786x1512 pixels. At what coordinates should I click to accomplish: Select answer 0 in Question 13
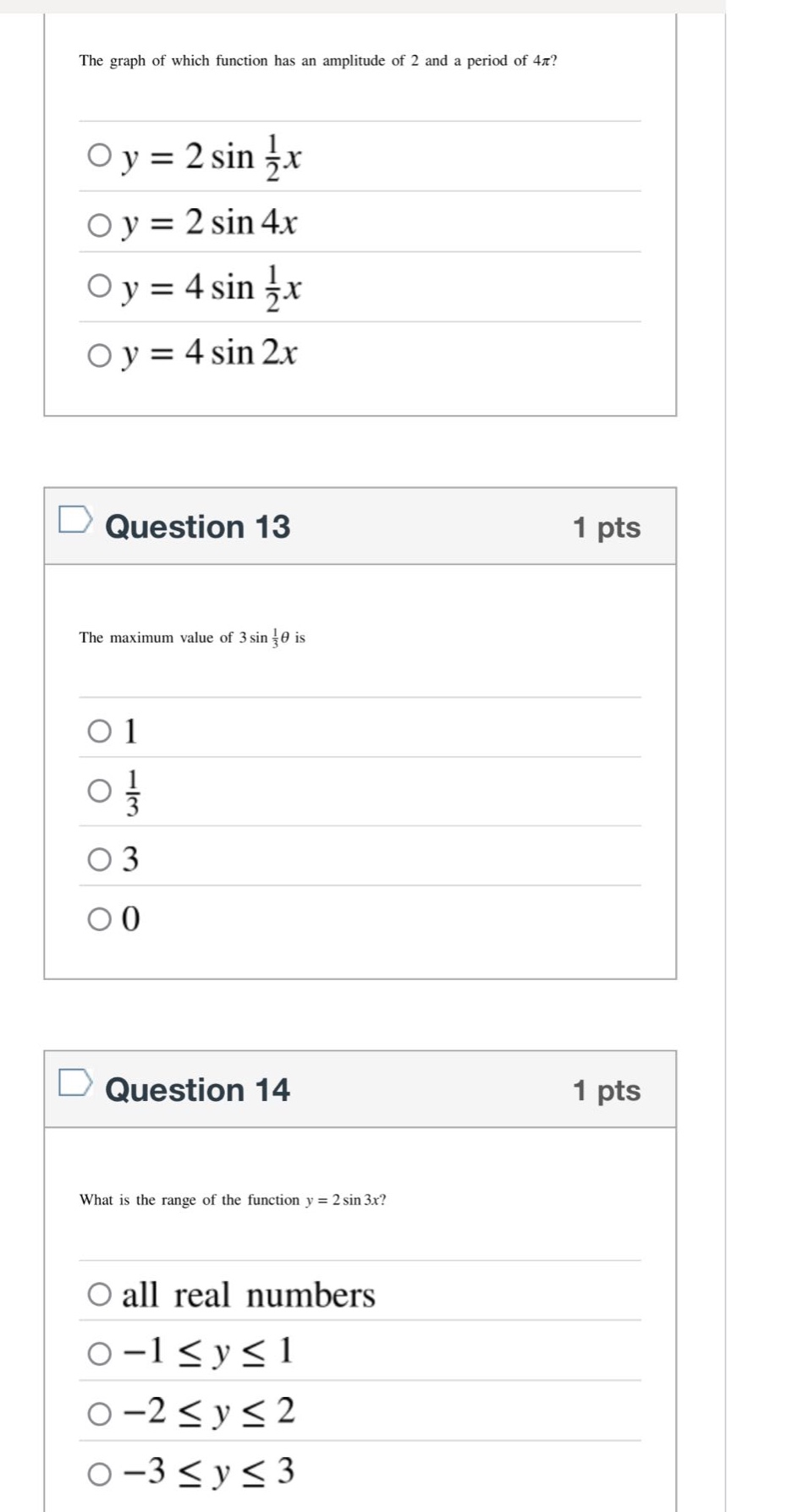click(99, 919)
